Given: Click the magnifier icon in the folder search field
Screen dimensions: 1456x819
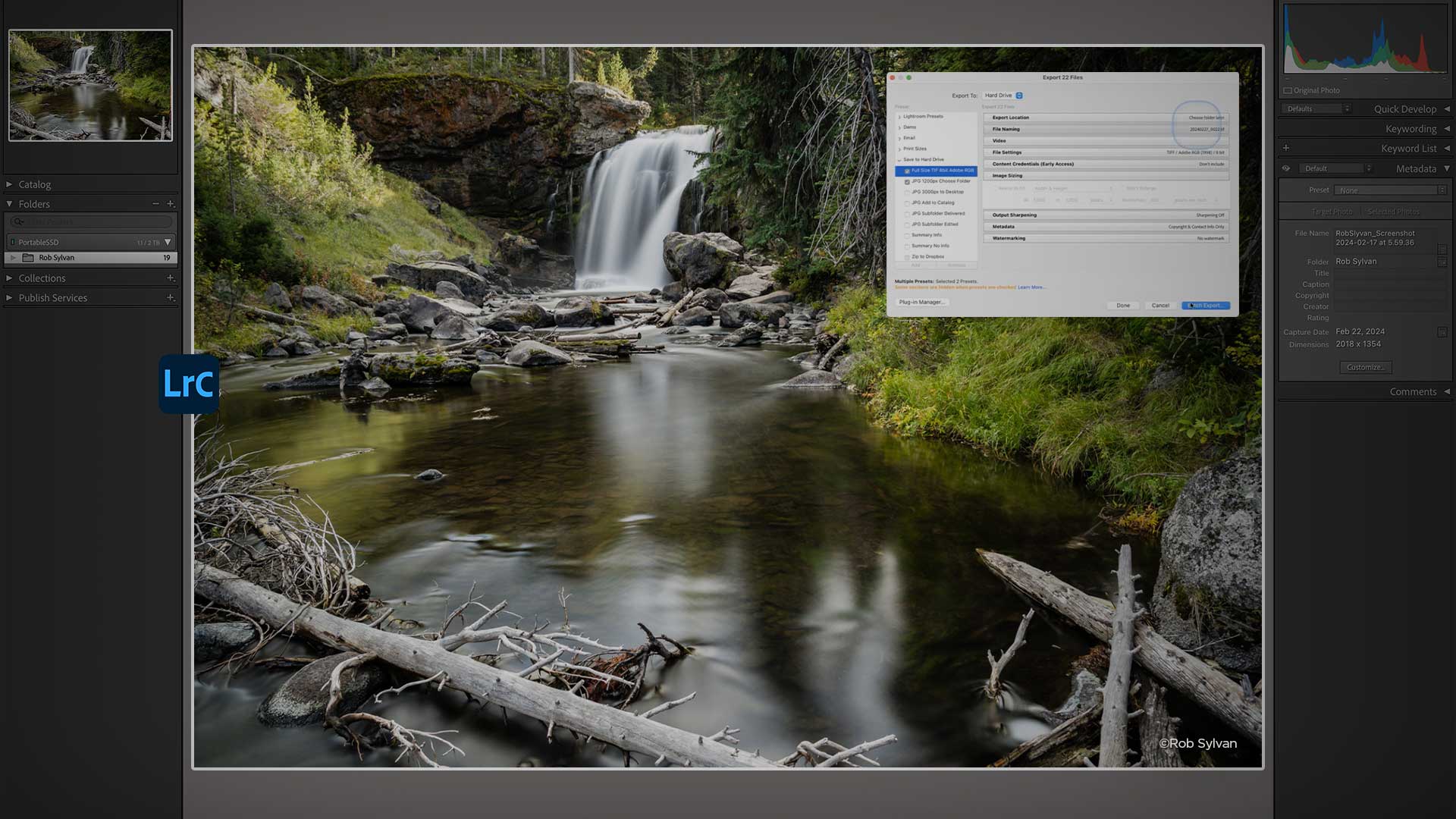Looking at the screenshot, I should (x=19, y=221).
